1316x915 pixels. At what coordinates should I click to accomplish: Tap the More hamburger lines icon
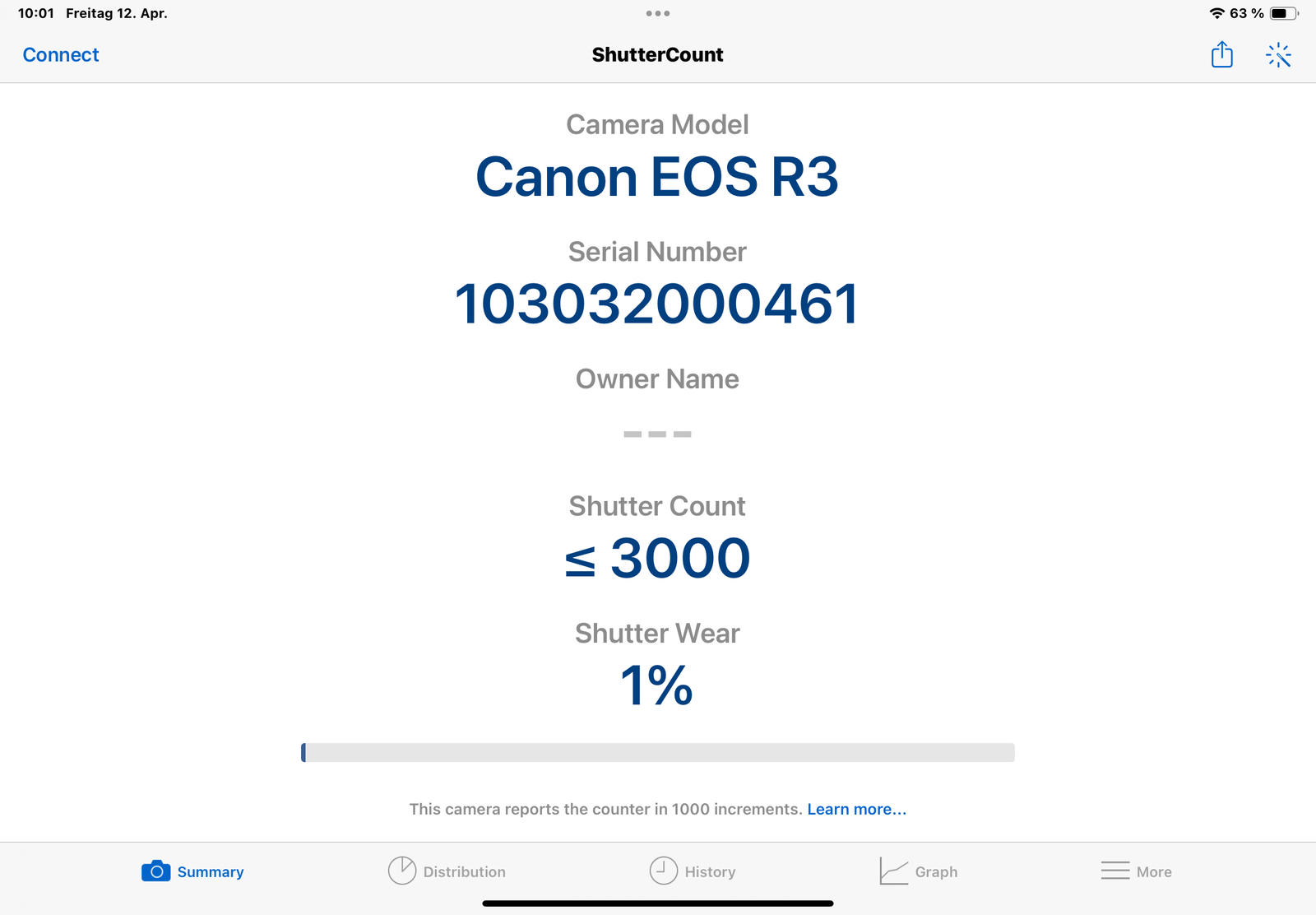click(1115, 871)
